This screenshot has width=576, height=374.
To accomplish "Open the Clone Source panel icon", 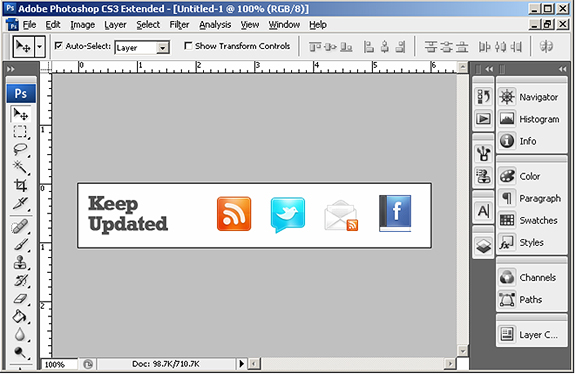I will (483, 176).
